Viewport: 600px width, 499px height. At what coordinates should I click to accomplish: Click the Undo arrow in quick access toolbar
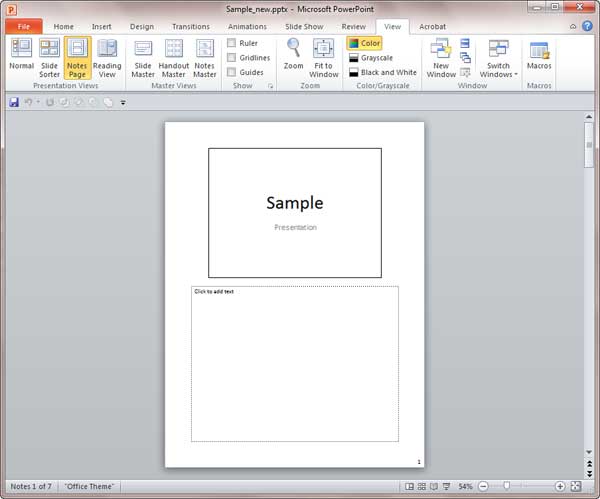pyautogui.click(x=28, y=102)
